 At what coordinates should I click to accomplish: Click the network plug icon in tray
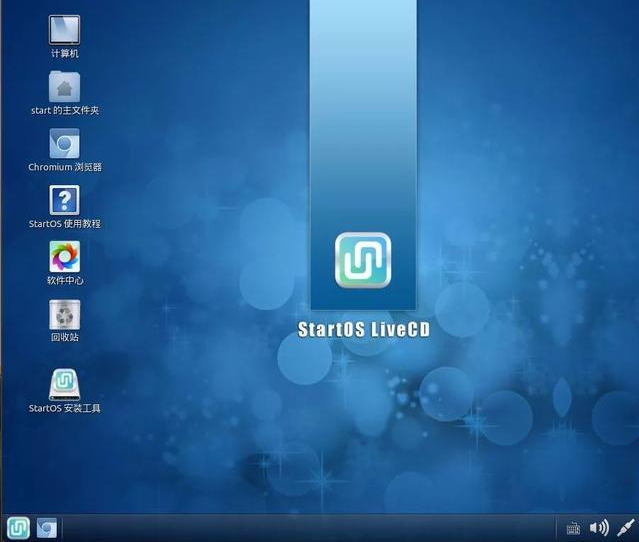625,528
